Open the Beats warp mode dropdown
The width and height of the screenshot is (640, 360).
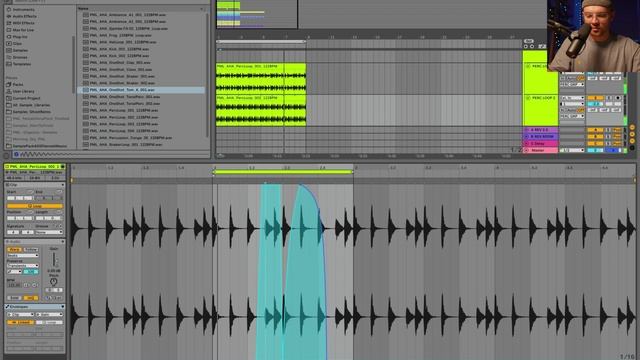(23, 256)
